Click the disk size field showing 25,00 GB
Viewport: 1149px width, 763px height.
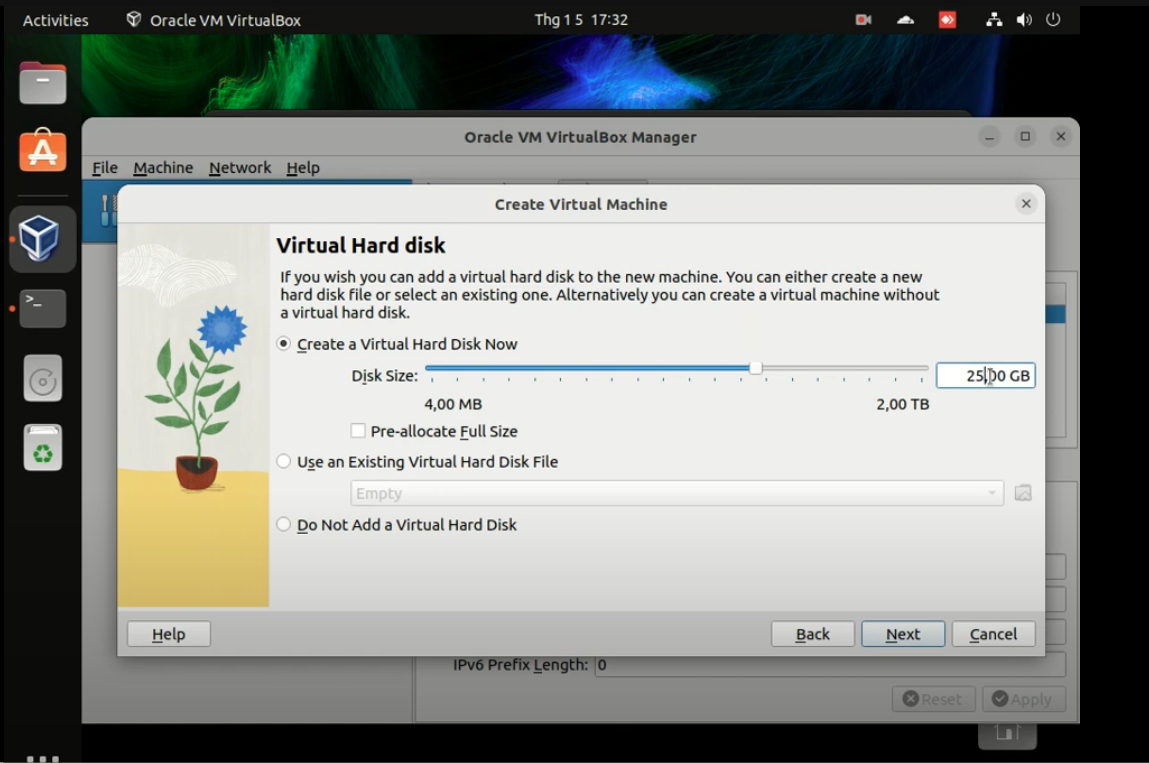[x=985, y=375]
